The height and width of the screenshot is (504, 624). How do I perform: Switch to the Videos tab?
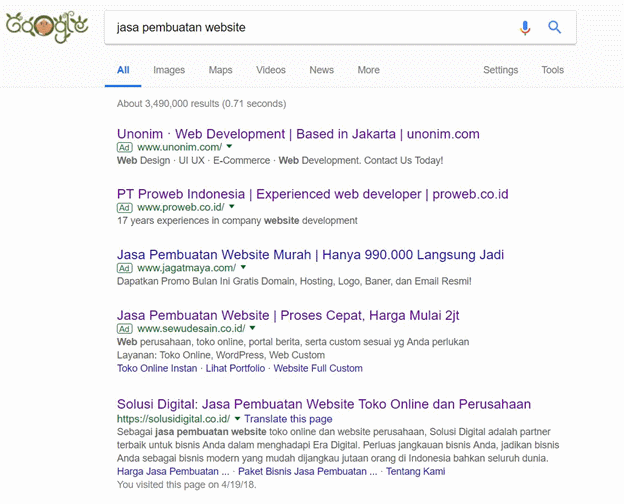[x=271, y=70]
